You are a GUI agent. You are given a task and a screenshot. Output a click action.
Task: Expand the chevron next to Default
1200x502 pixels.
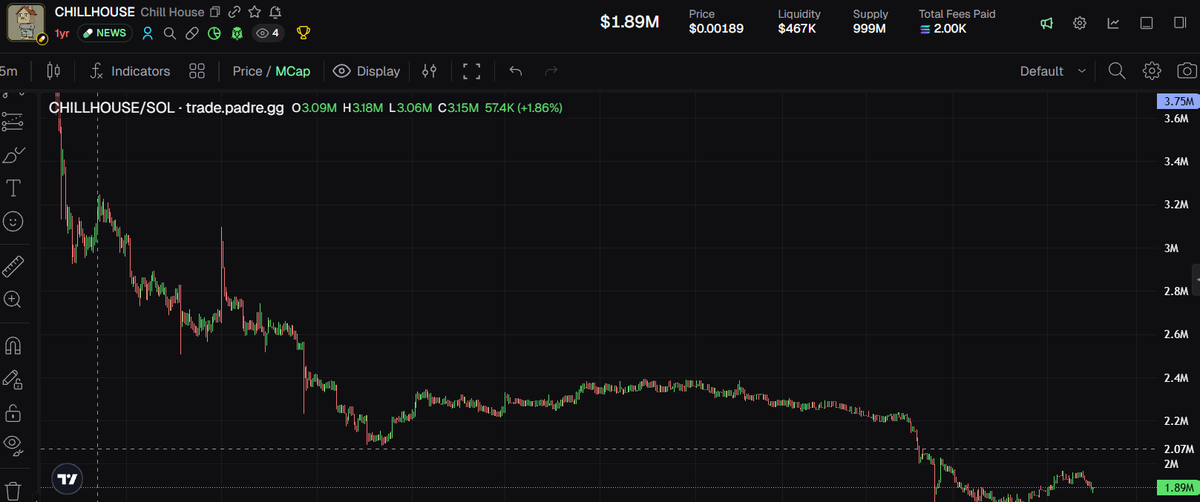(1082, 71)
